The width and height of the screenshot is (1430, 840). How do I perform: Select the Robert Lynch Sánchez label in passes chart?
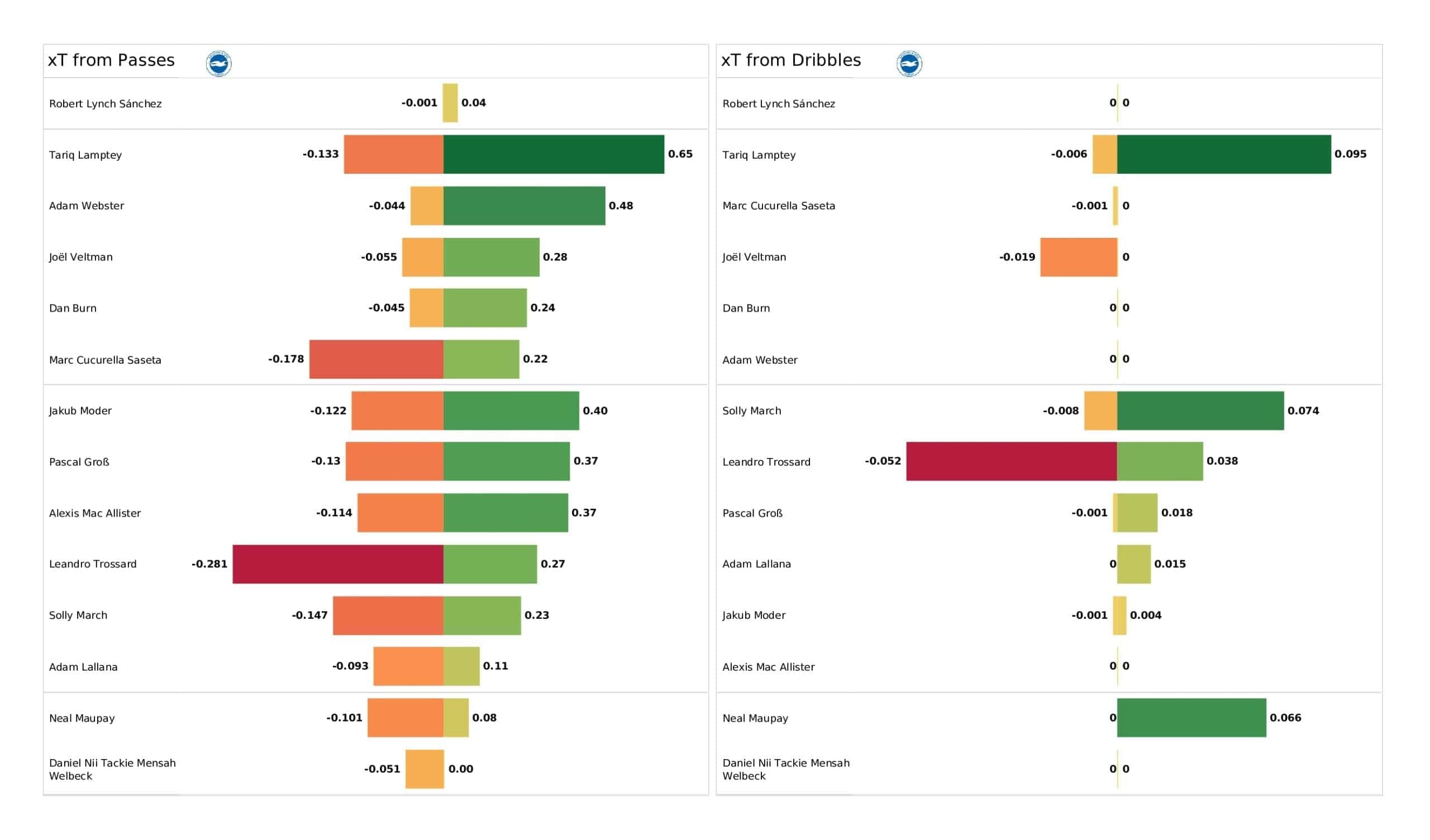pyautogui.click(x=106, y=104)
